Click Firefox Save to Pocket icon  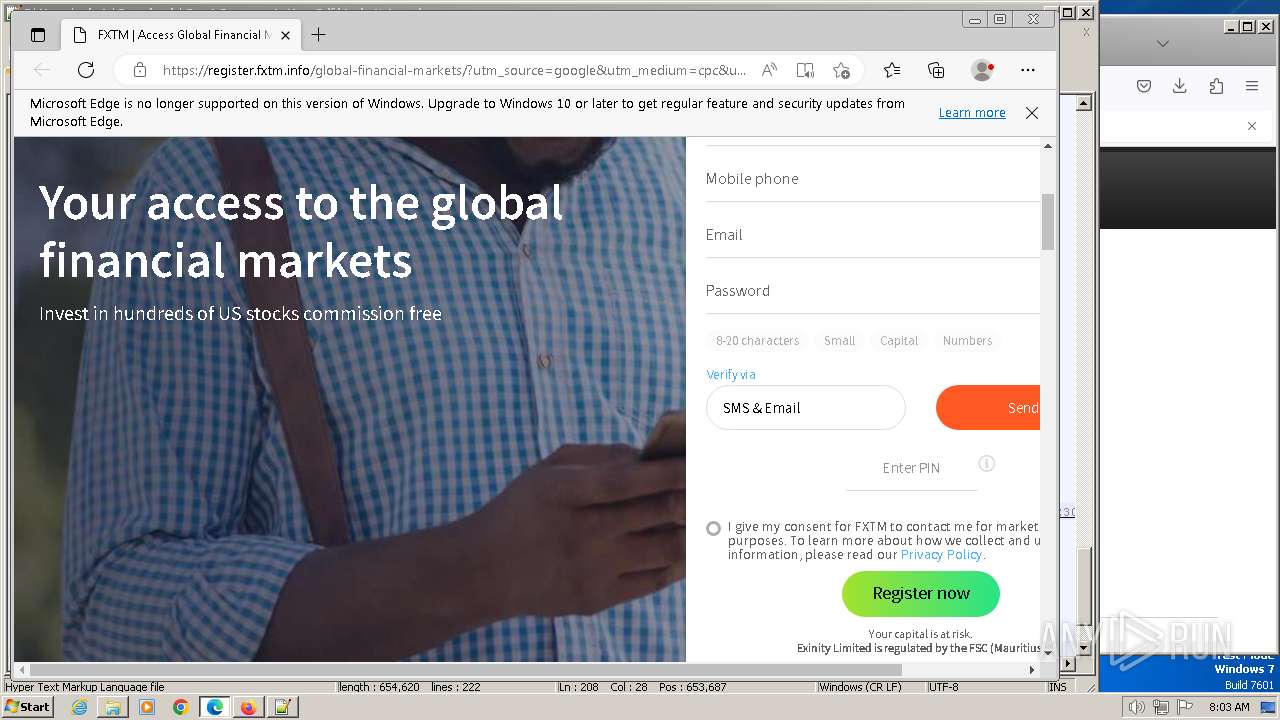point(1144,86)
